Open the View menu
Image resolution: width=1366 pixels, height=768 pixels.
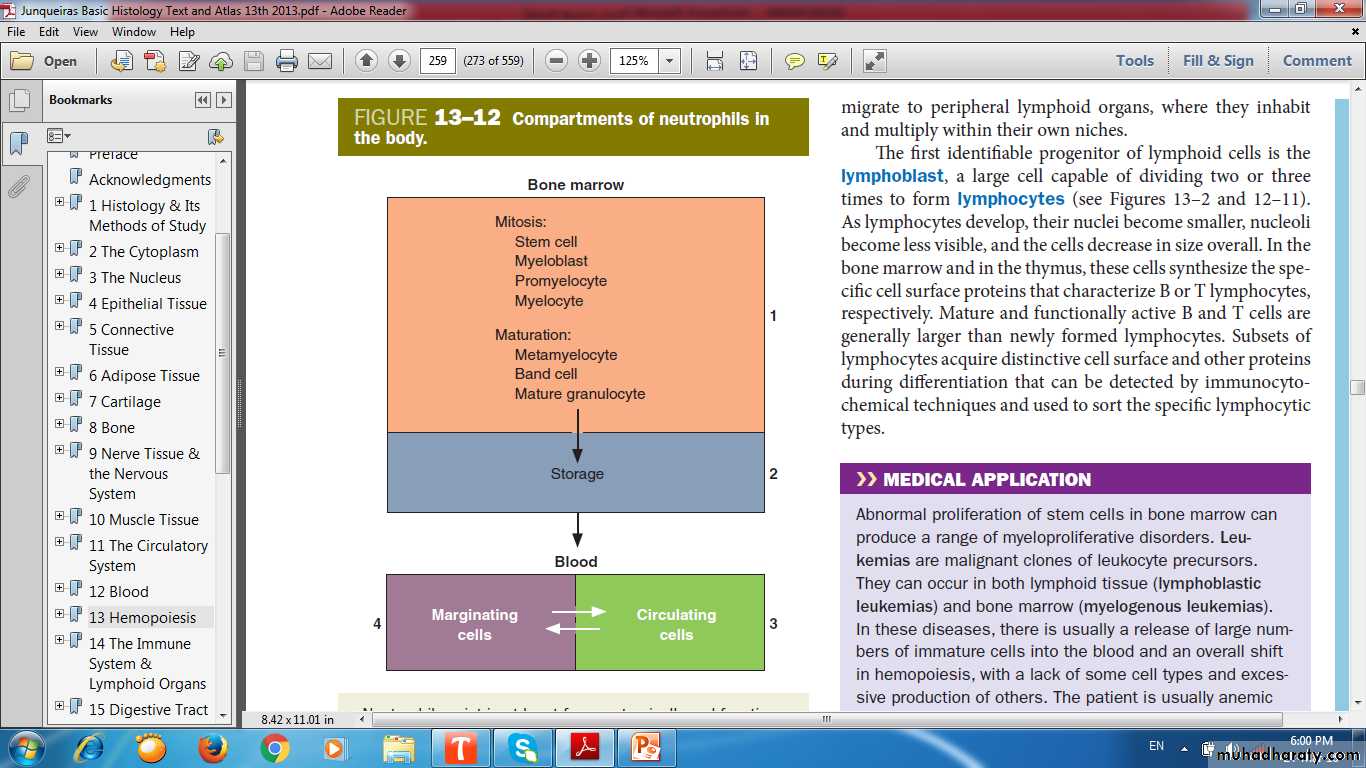(85, 32)
